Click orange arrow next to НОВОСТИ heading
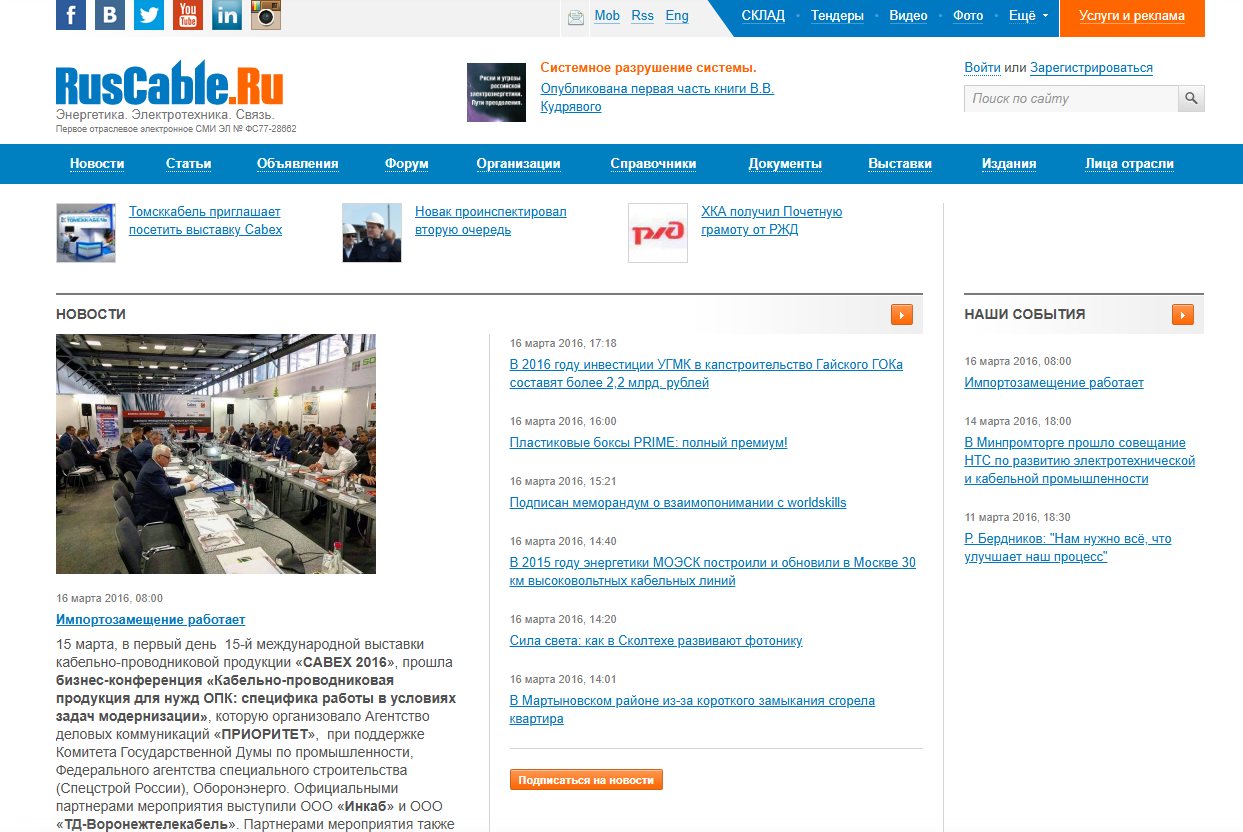 (x=901, y=315)
